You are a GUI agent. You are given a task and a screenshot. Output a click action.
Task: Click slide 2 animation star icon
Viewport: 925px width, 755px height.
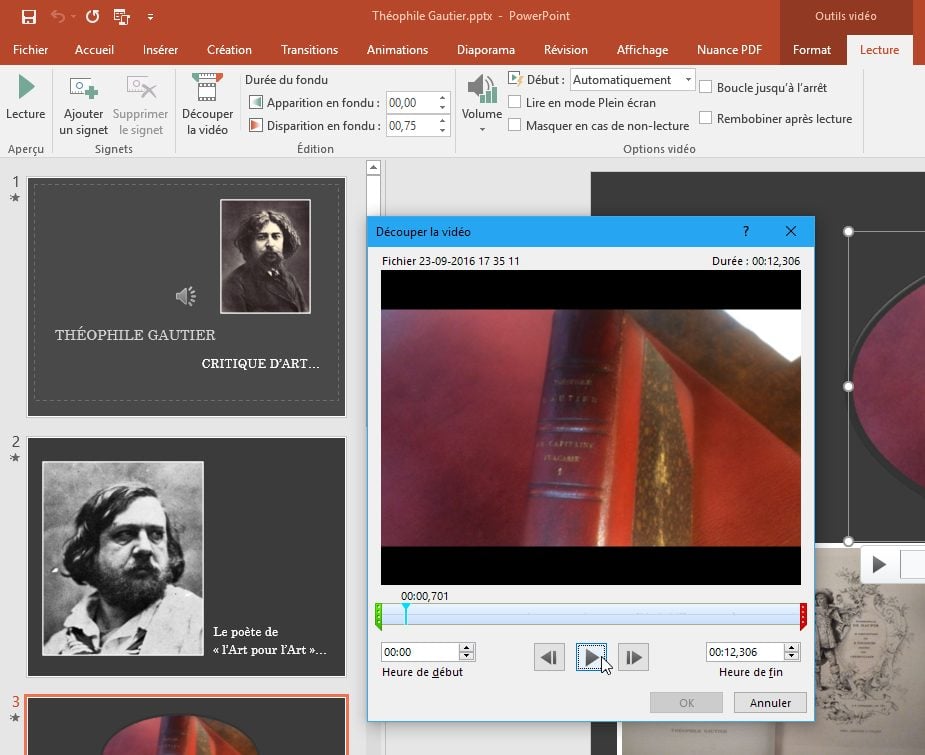coord(15,458)
